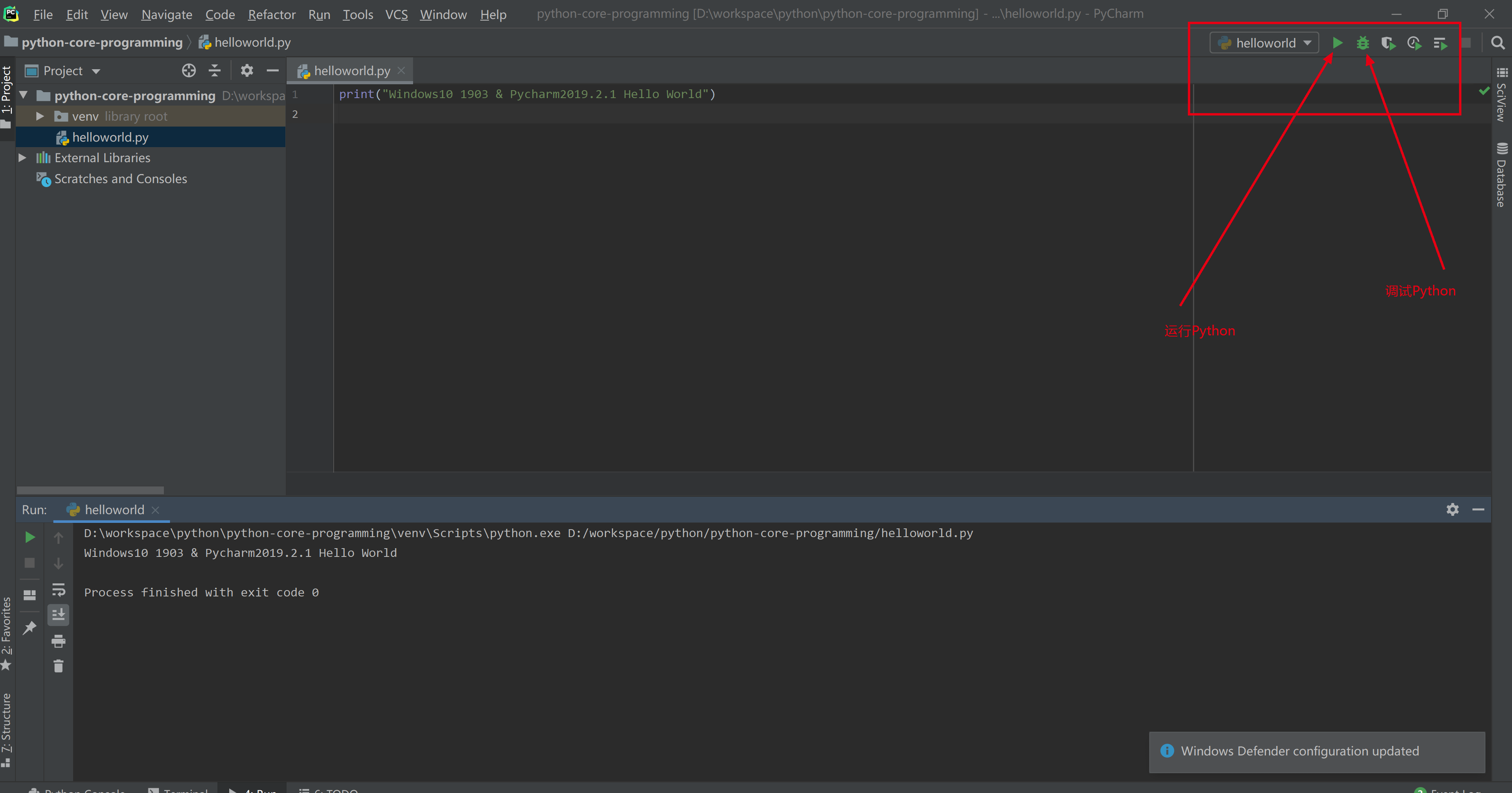1512x793 pixels.
Task: Open the VCS menu
Action: pyautogui.click(x=397, y=14)
